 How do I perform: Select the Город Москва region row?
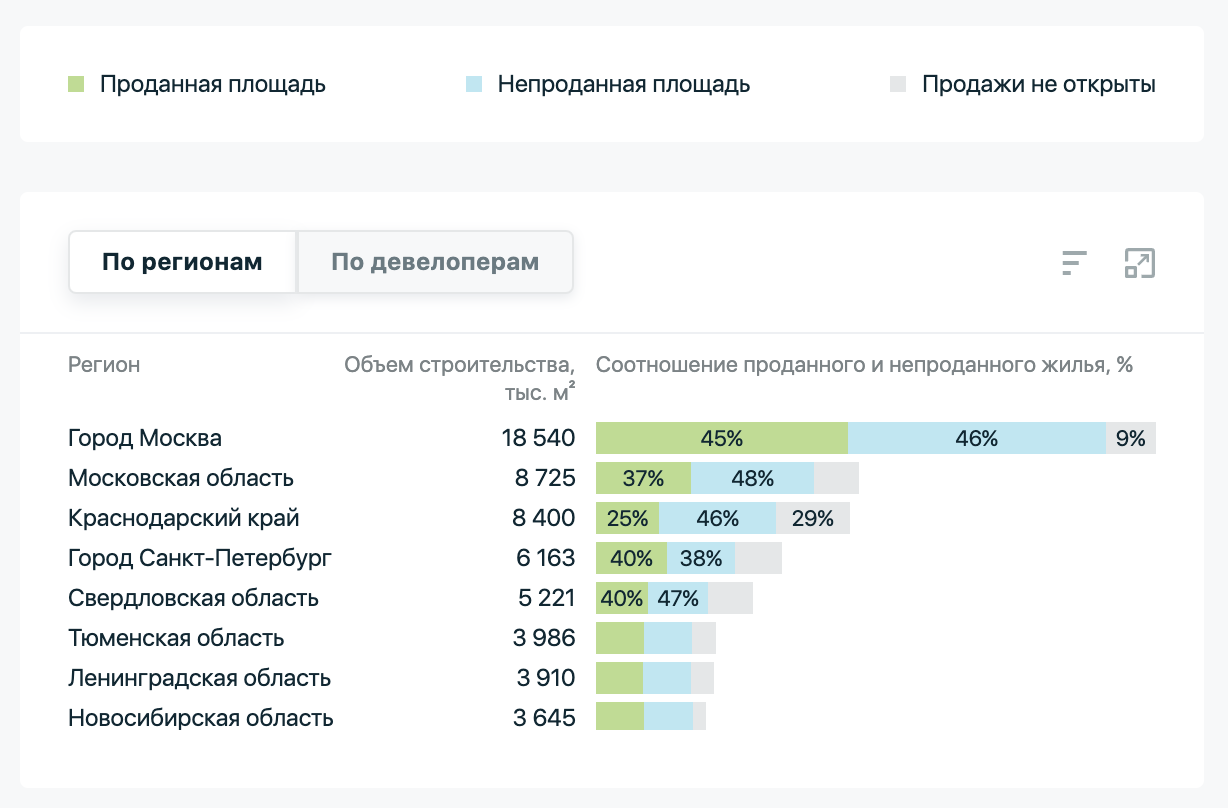point(145,438)
